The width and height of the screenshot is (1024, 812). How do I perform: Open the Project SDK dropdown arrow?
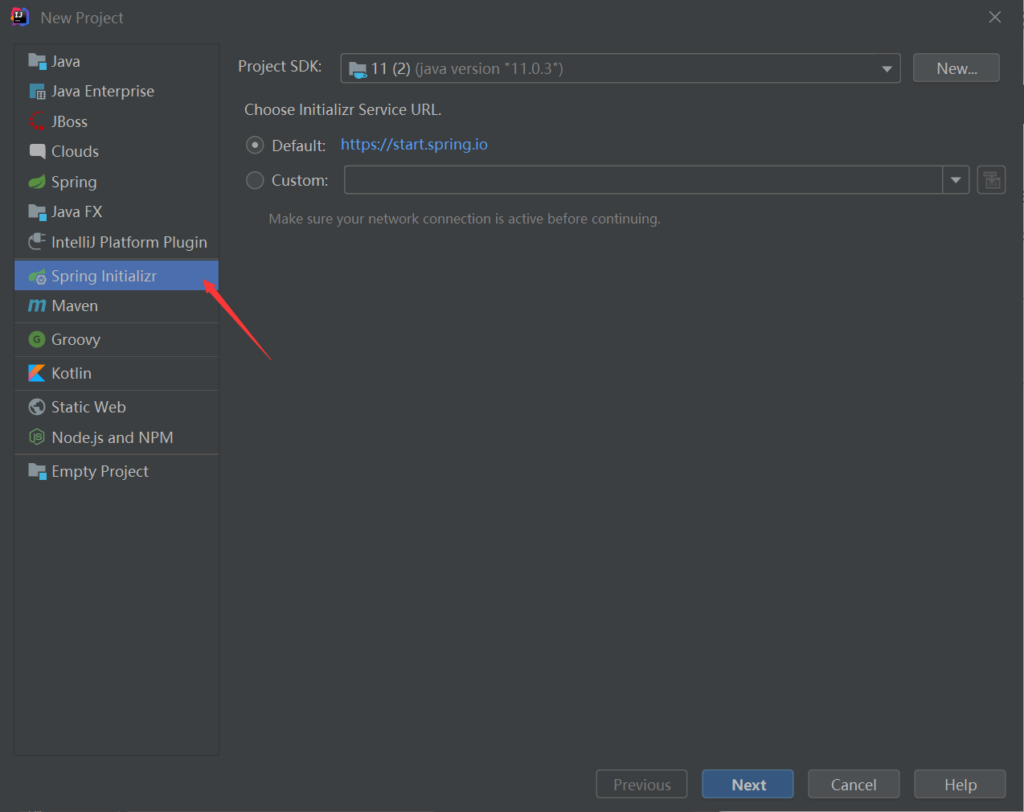(886, 69)
